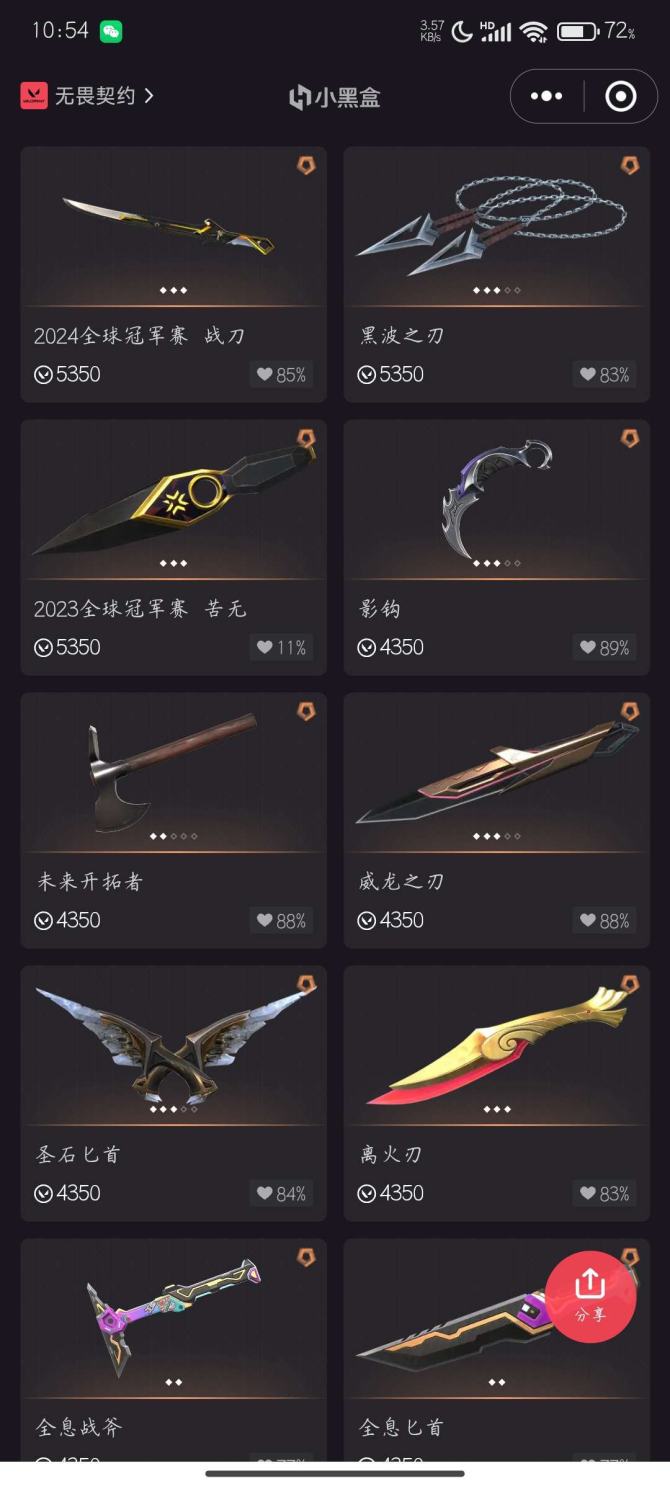This screenshot has height=1489, width=670.
Task: Tap the VP price icon on 圣石匕首
Action: point(43,1193)
